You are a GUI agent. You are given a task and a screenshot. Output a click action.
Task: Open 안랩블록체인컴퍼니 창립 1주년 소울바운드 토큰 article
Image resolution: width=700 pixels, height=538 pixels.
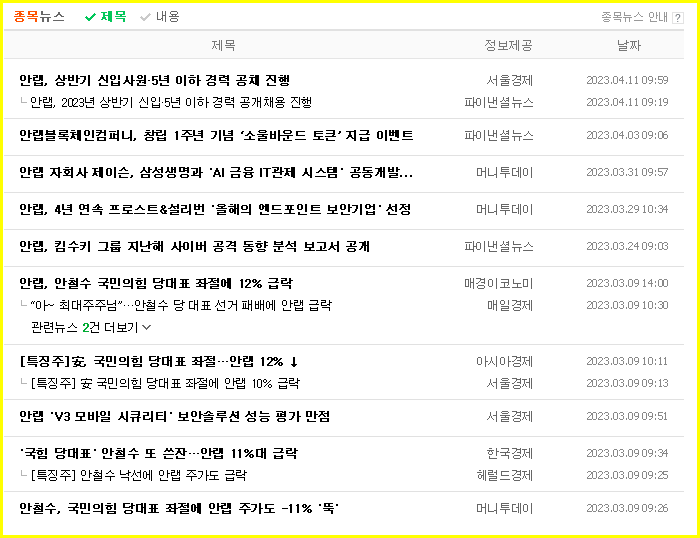[216, 135]
